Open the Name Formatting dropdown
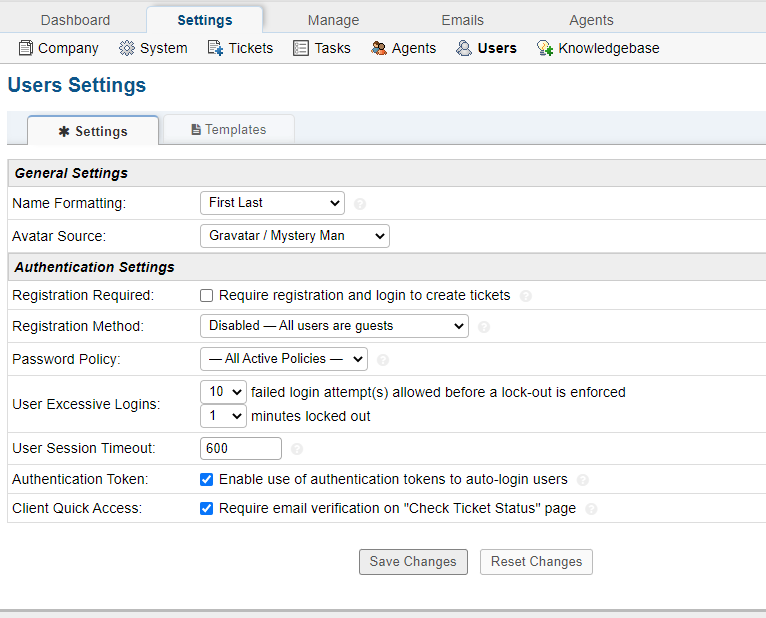766x618 pixels. click(272, 203)
